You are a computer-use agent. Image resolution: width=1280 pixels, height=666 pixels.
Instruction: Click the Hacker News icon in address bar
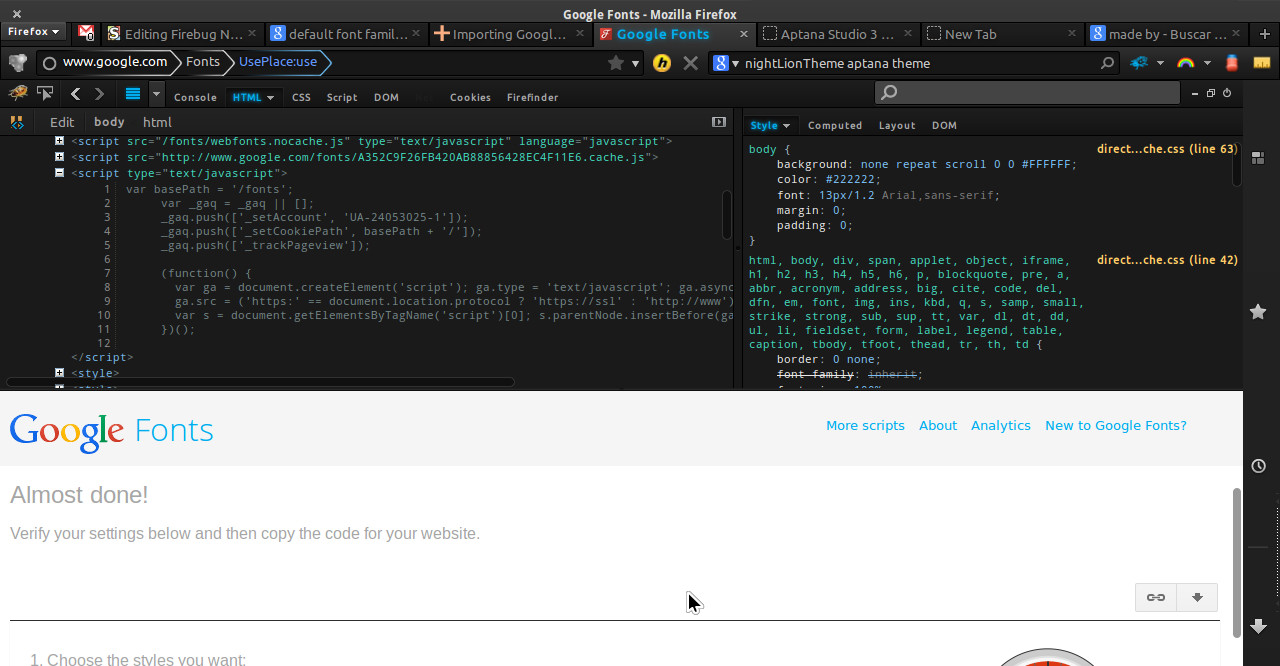coord(661,62)
